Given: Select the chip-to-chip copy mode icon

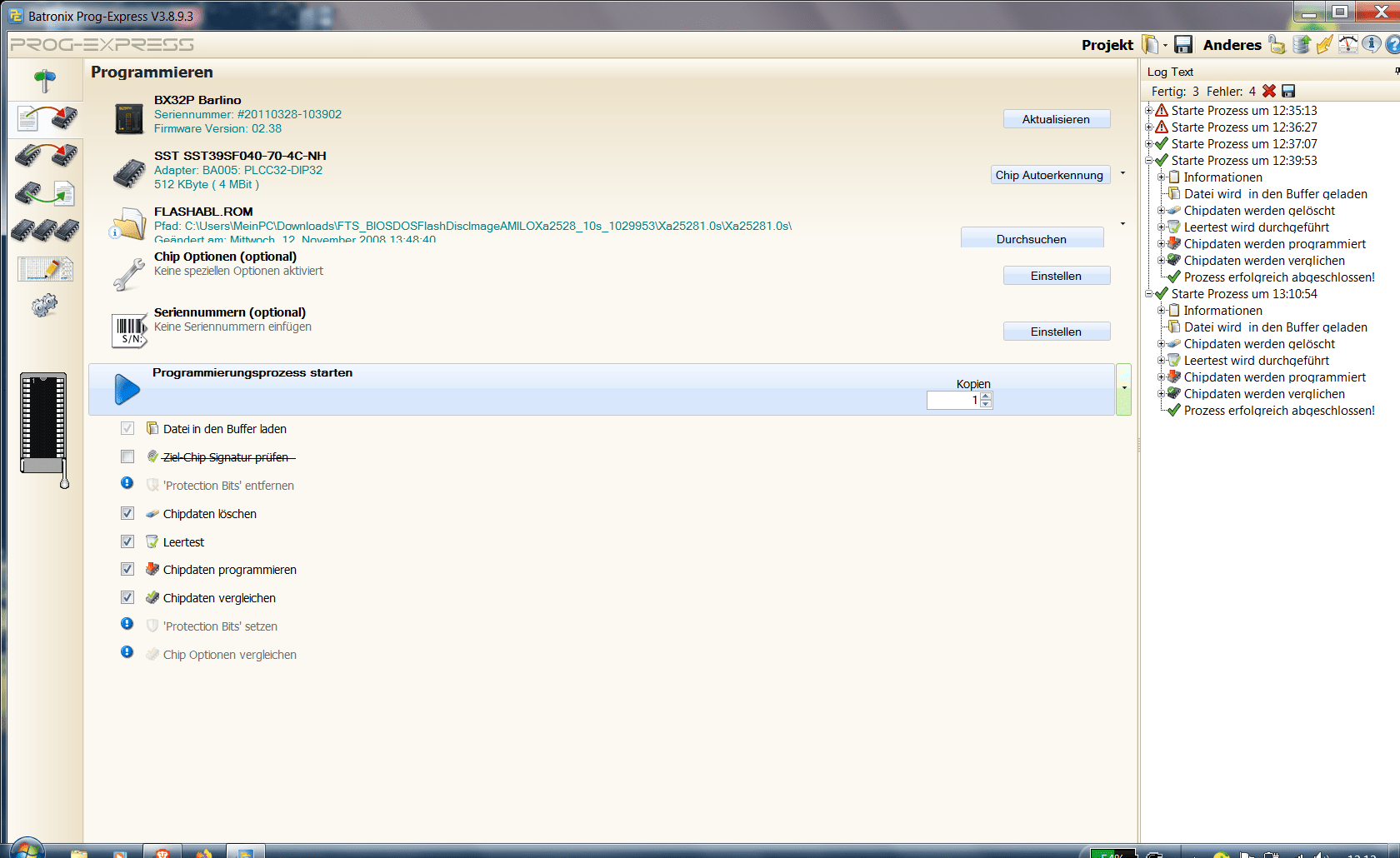Looking at the screenshot, I should click(47, 155).
